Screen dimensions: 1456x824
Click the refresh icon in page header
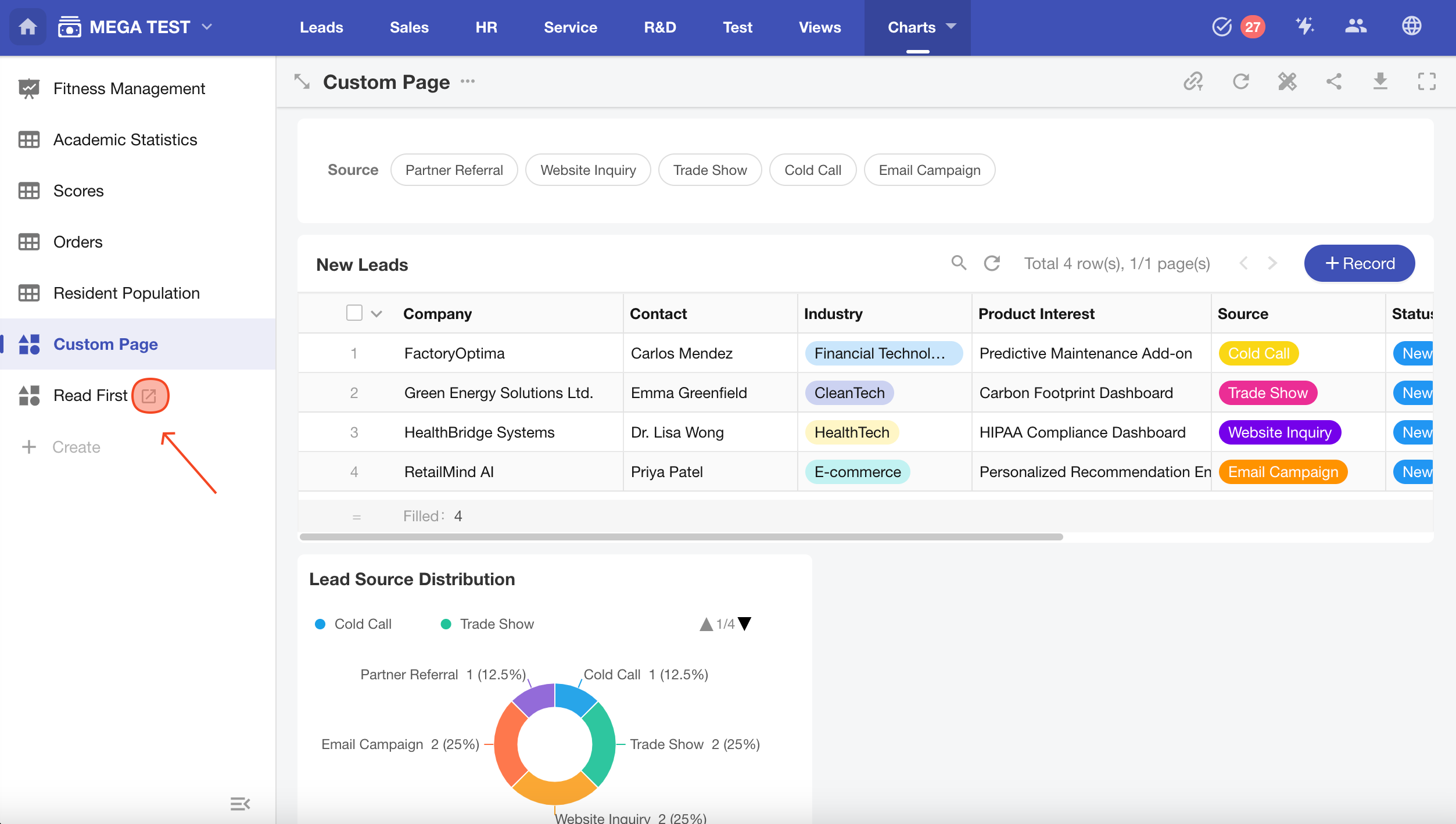coord(1240,81)
